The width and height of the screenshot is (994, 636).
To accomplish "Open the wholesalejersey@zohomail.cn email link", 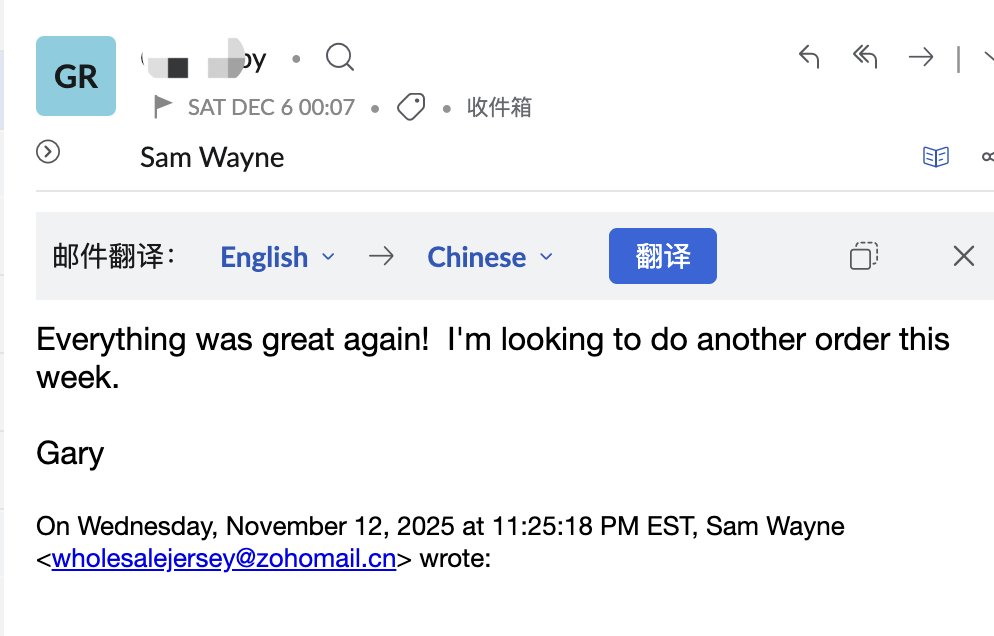I will [224, 559].
